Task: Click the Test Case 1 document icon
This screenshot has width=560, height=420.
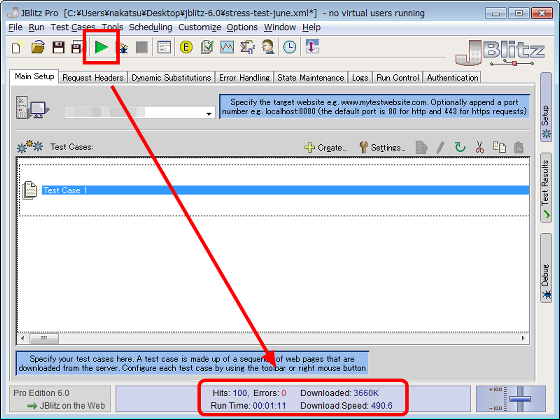Action: [30, 190]
